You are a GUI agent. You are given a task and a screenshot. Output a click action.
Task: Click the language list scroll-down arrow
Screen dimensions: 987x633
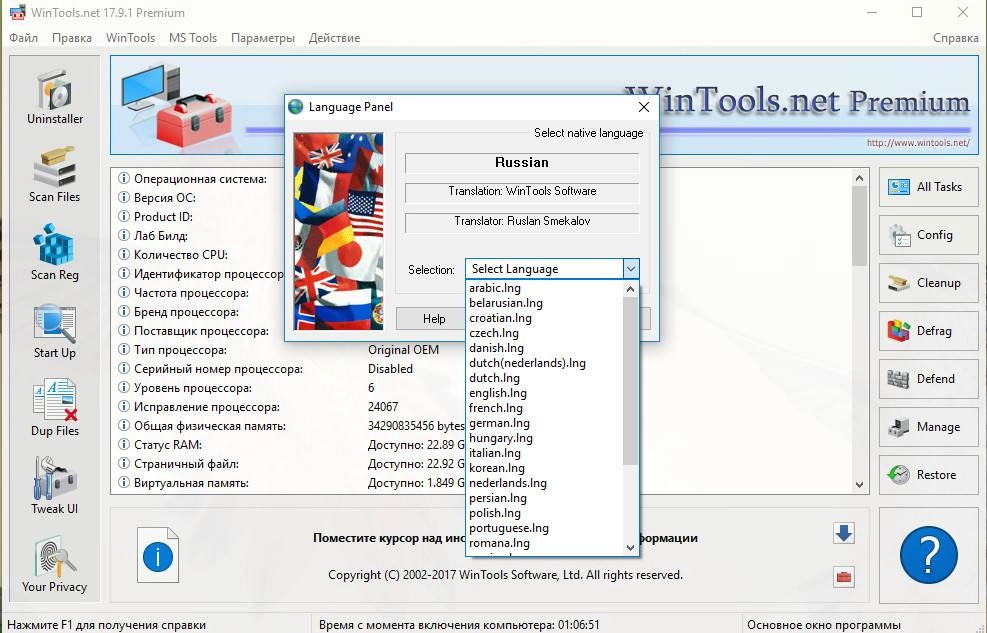point(630,548)
